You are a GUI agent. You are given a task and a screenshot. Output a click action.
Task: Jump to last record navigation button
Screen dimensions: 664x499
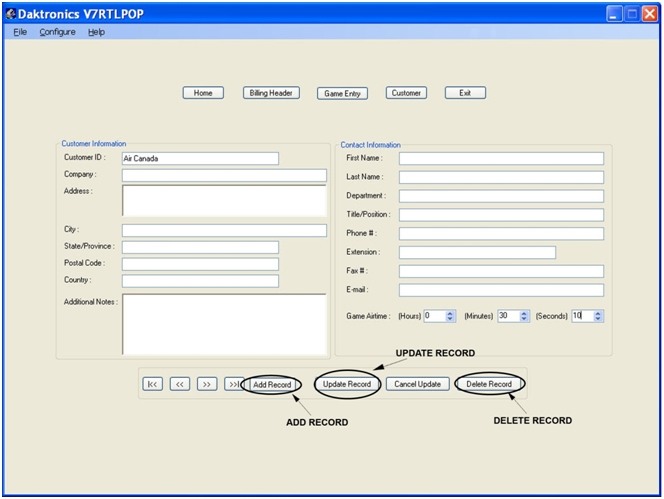point(232,384)
